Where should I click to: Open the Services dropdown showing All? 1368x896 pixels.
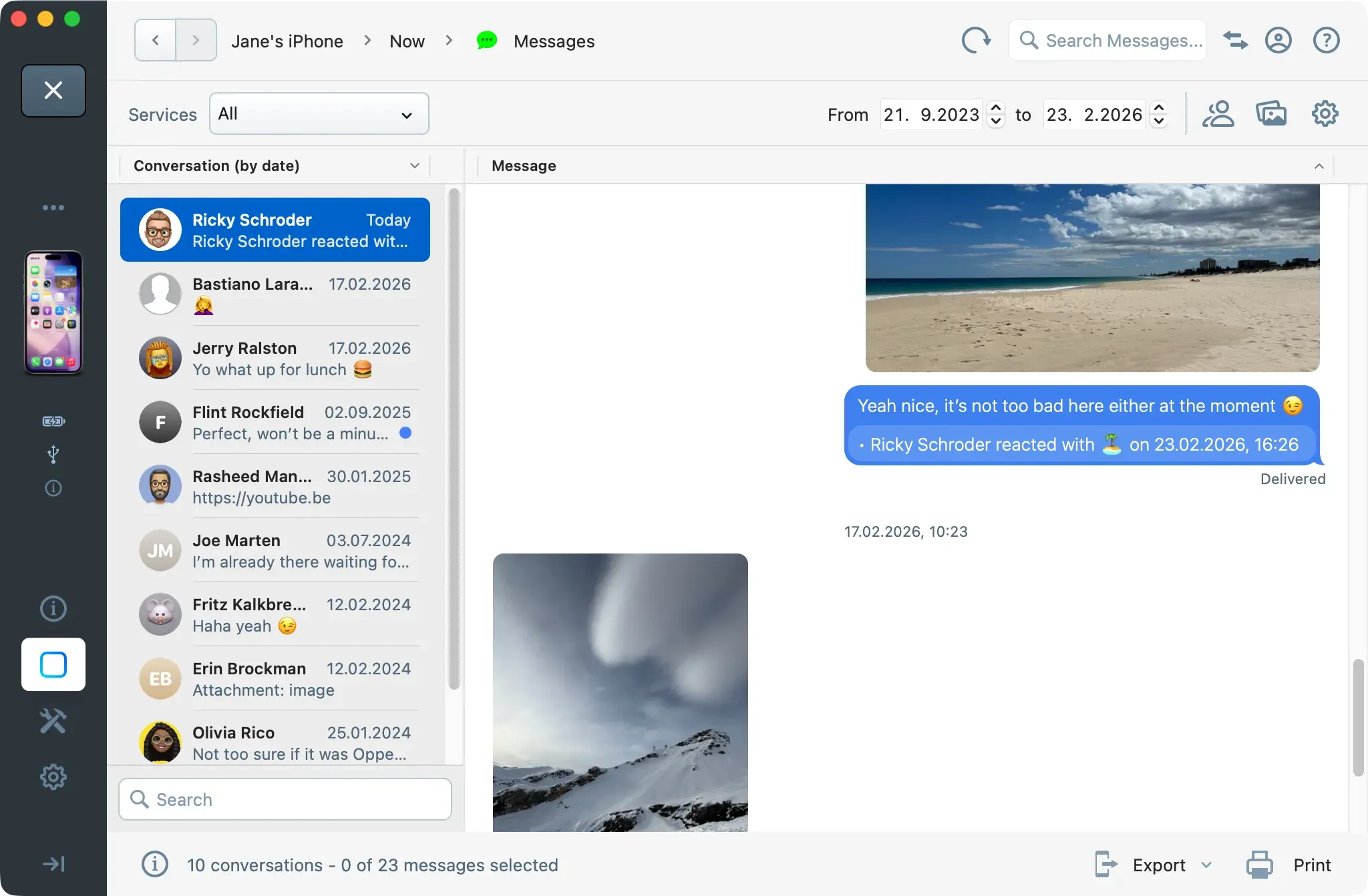(319, 114)
